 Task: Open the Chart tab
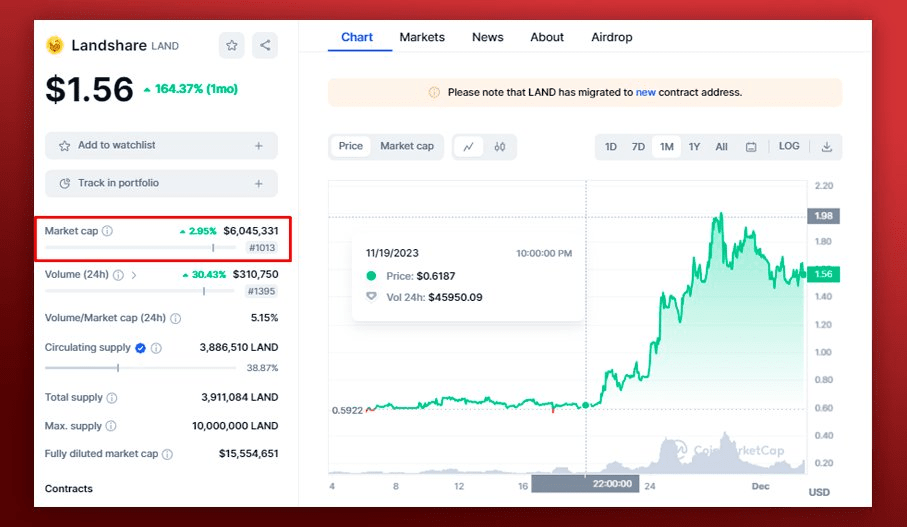coord(357,37)
